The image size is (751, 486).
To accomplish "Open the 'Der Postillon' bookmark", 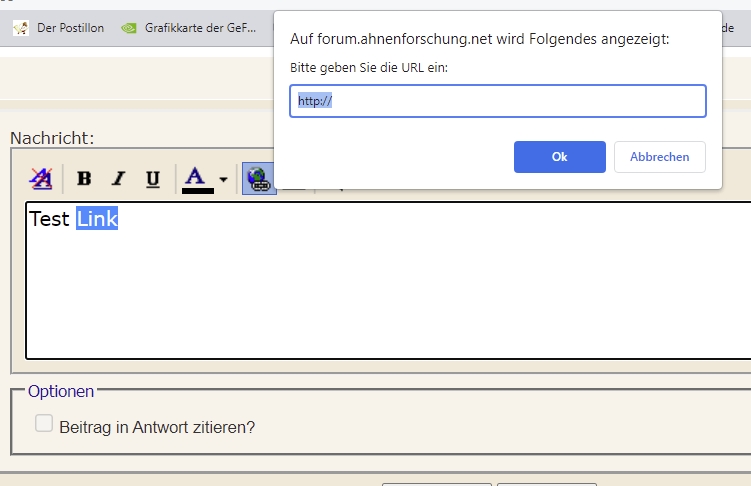I will [x=69, y=28].
